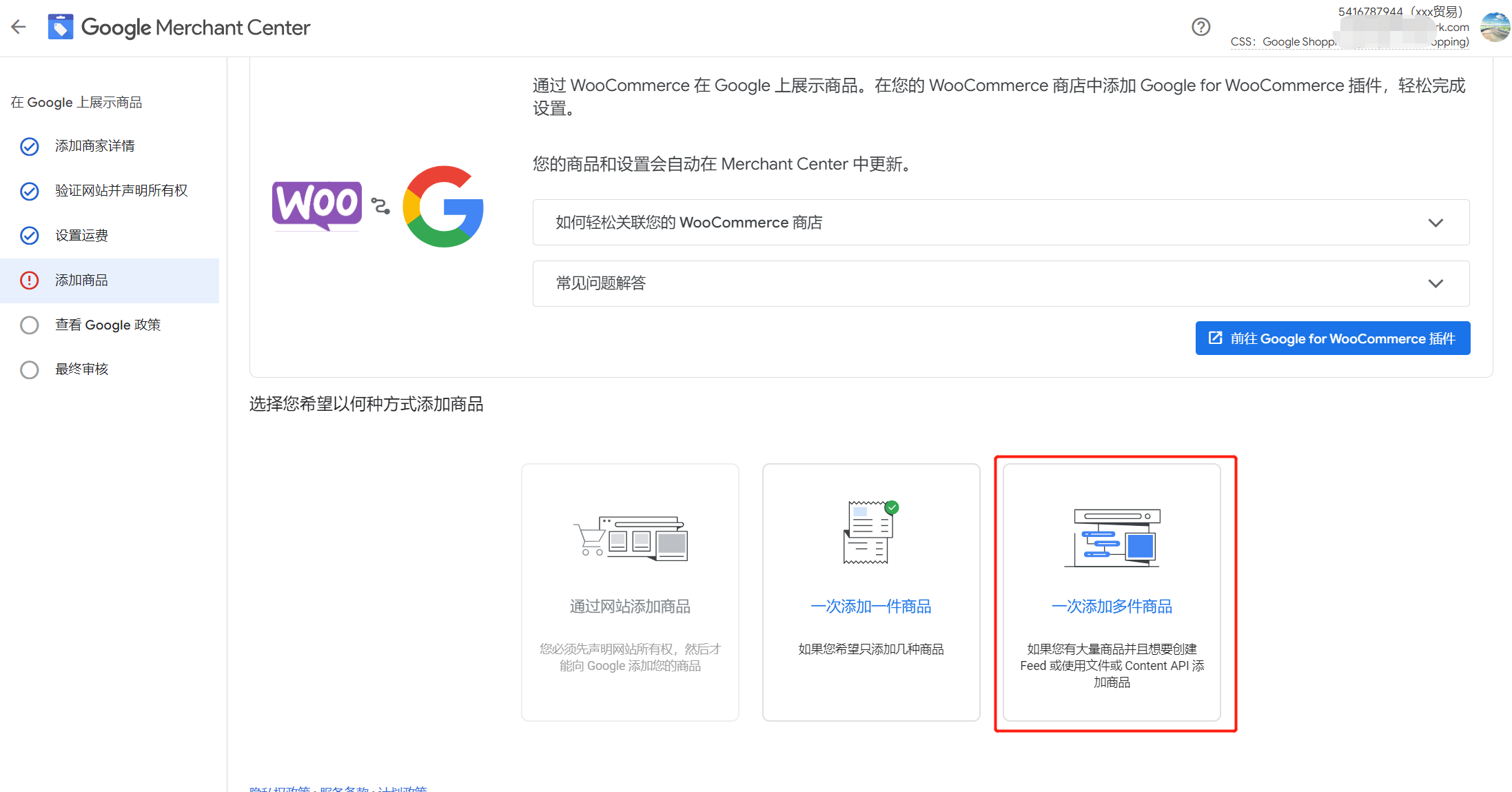1512x792 pixels.
Task: Click account ID 5416787944 text
Action: 1370,11
